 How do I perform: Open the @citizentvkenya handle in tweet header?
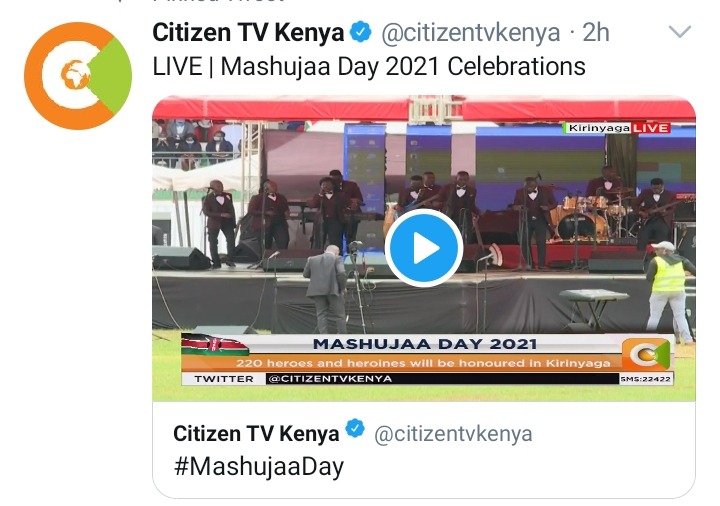point(471,33)
